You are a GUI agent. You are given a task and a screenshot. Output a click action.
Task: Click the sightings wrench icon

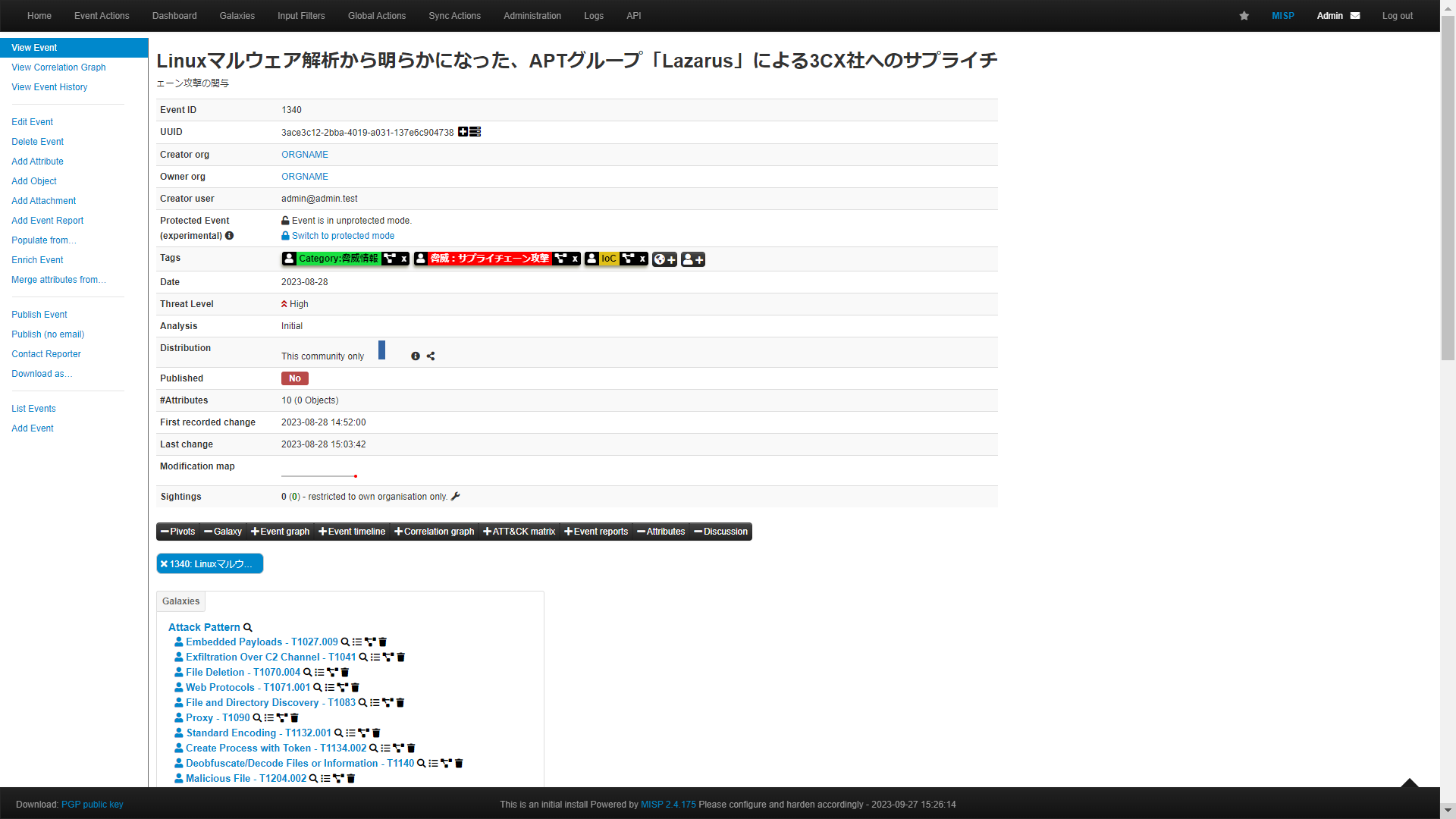pyautogui.click(x=455, y=497)
